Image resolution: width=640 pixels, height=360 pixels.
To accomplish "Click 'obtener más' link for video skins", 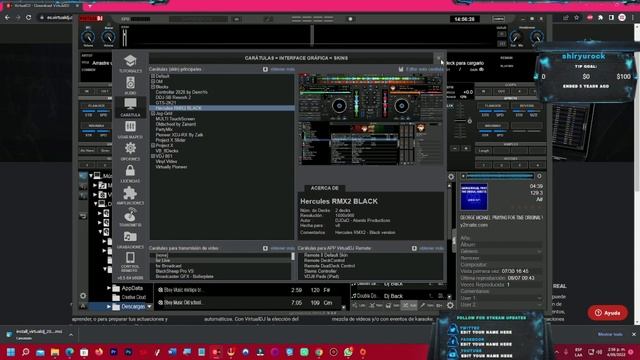I will (x=282, y=248).
